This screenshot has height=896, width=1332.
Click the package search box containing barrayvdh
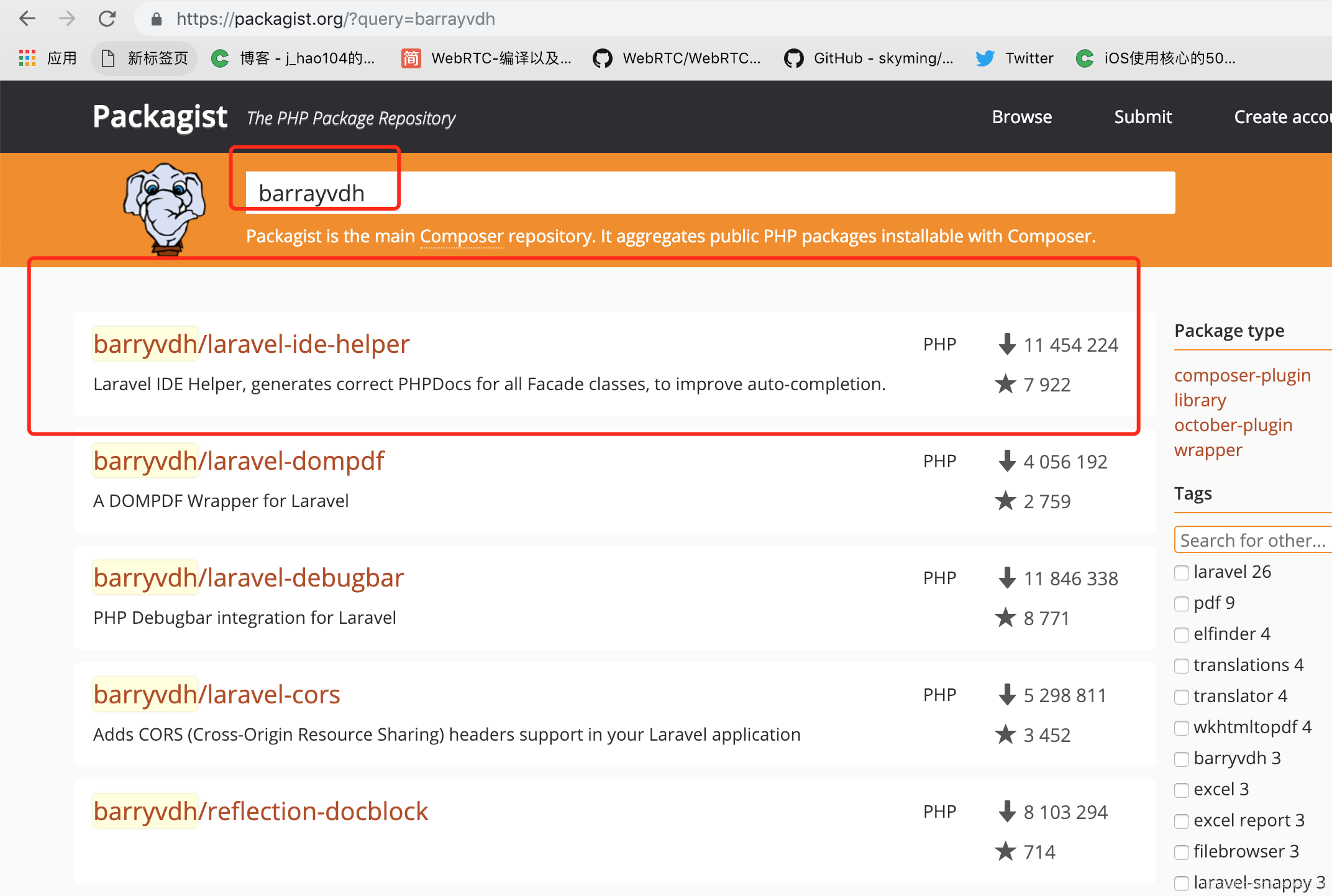(710, 193)
